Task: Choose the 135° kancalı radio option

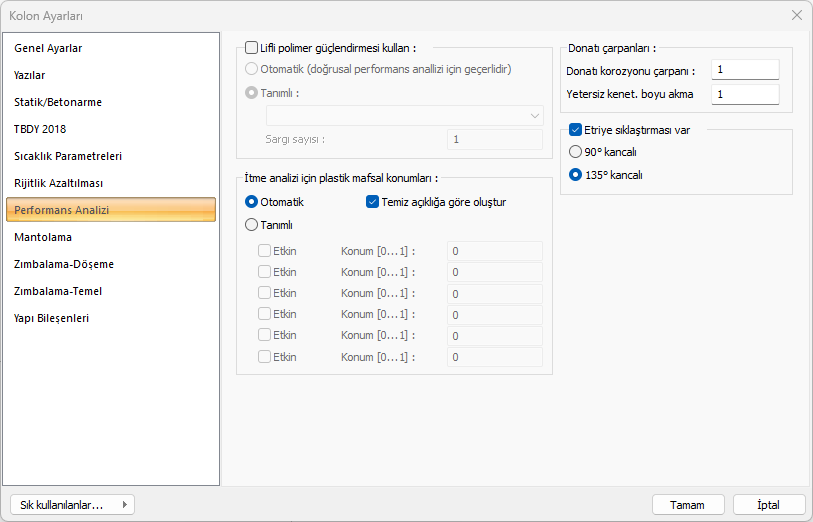Action: 575,174
